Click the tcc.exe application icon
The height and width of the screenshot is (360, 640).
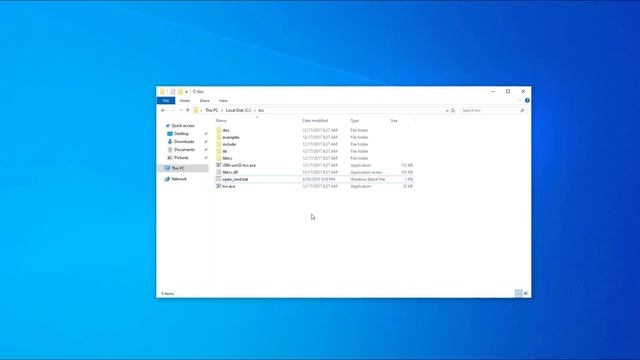pyautogui.click(x=219, y=186)
